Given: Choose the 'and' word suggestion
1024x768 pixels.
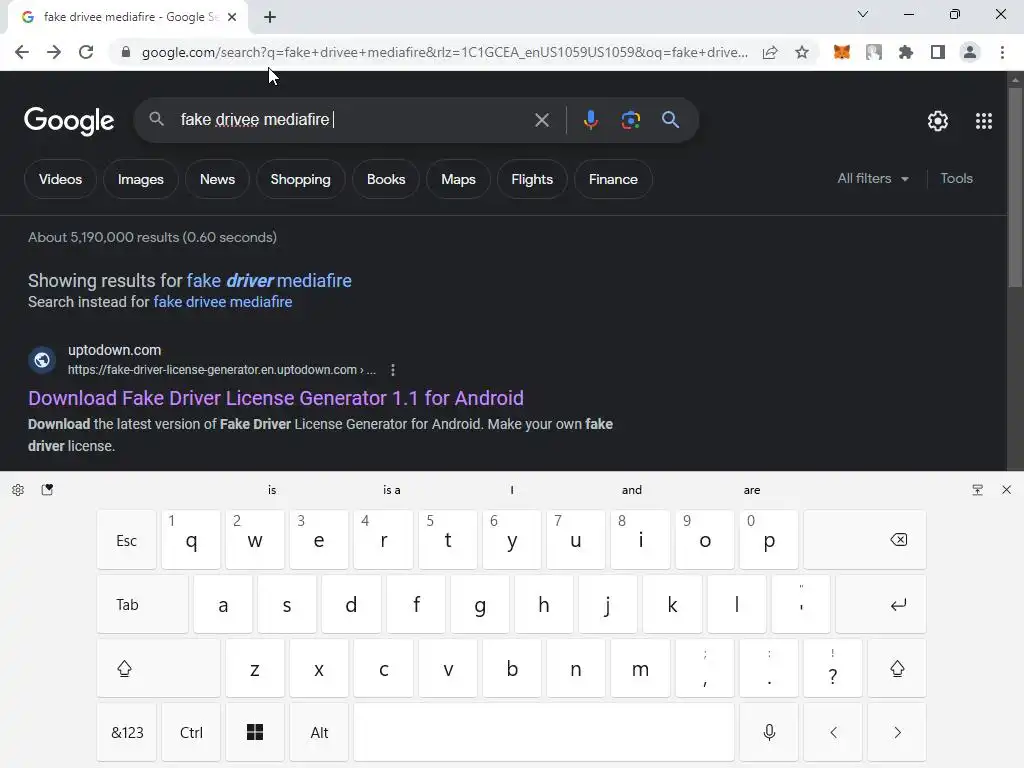Looking at the screenshot, I should (632, 490).
